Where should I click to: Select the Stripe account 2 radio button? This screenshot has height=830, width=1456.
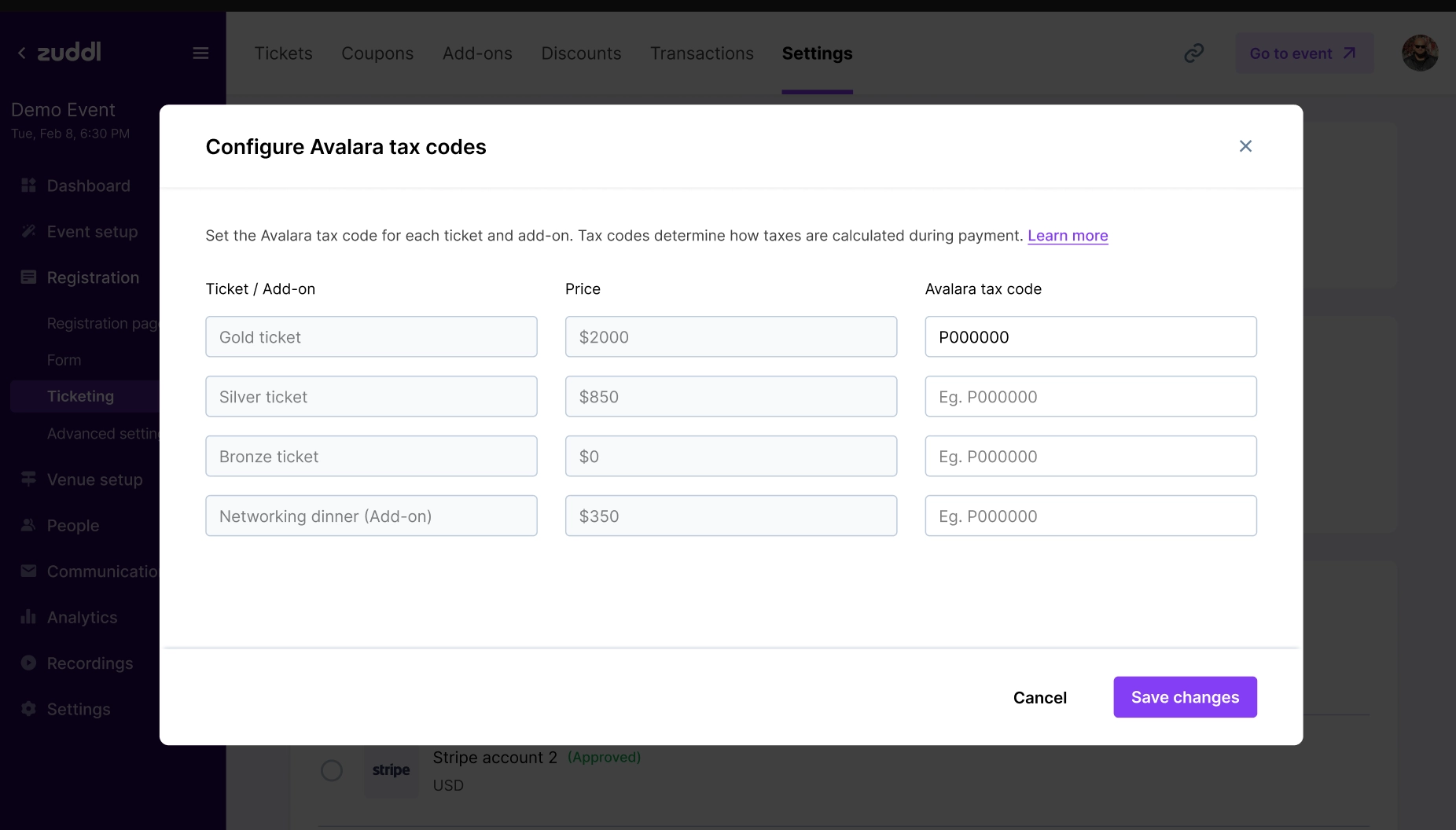click(332, 770)
